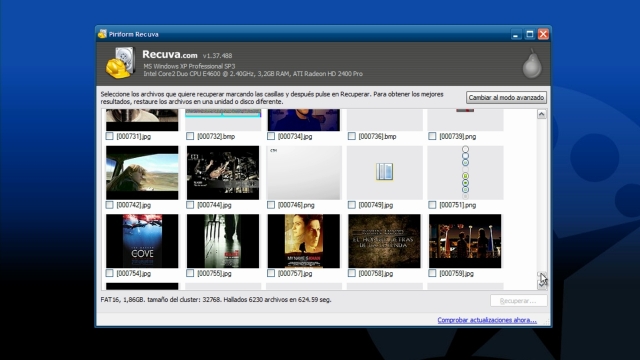Image resolution: width=640 pixels, height=360 pixels.
Task: Click the scrollbar down arrow
Action: pos(542,284)
